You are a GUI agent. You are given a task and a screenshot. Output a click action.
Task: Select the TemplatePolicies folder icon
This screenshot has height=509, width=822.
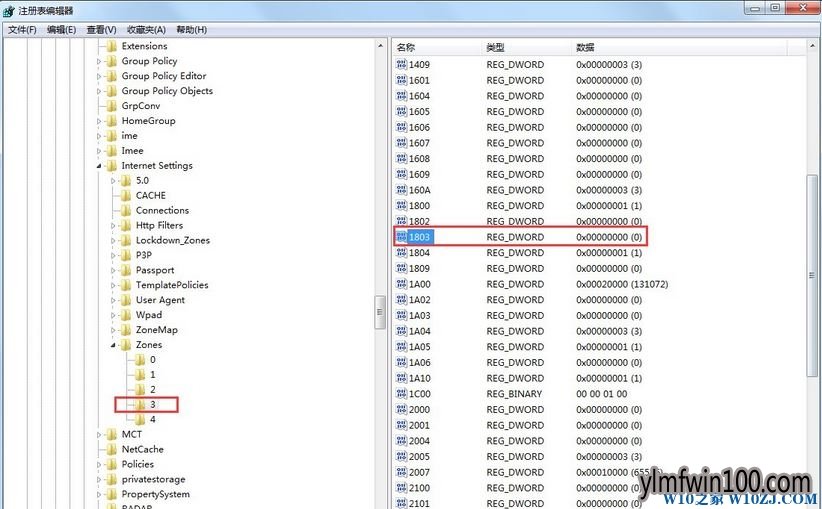tap(125, 285)
